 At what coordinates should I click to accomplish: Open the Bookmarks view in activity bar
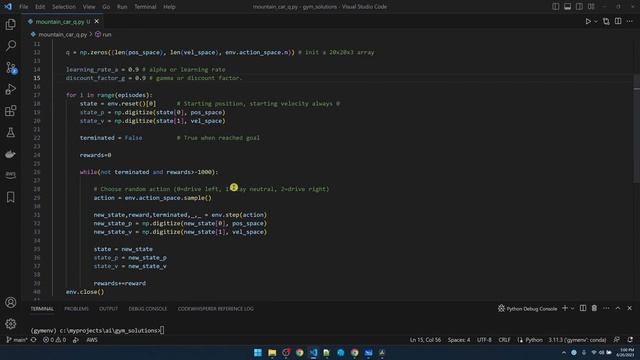tap(11, 197)
